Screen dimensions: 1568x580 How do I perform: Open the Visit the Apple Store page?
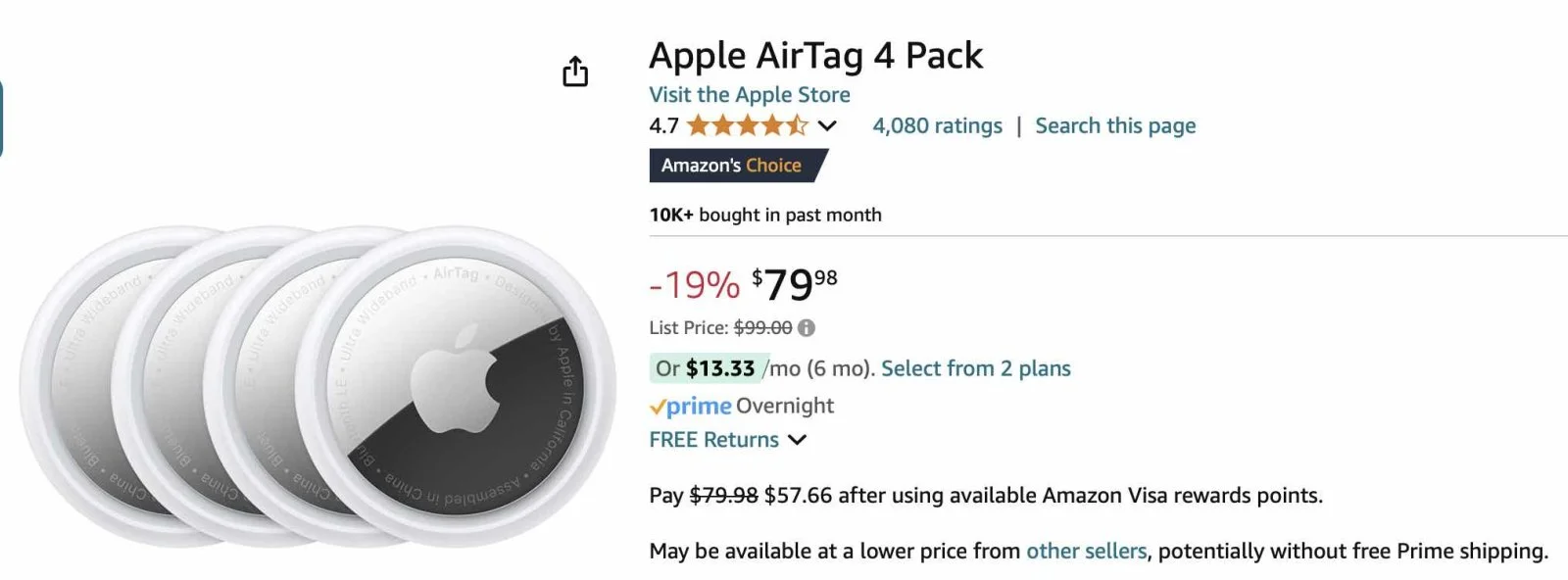[x=748, y=94]
